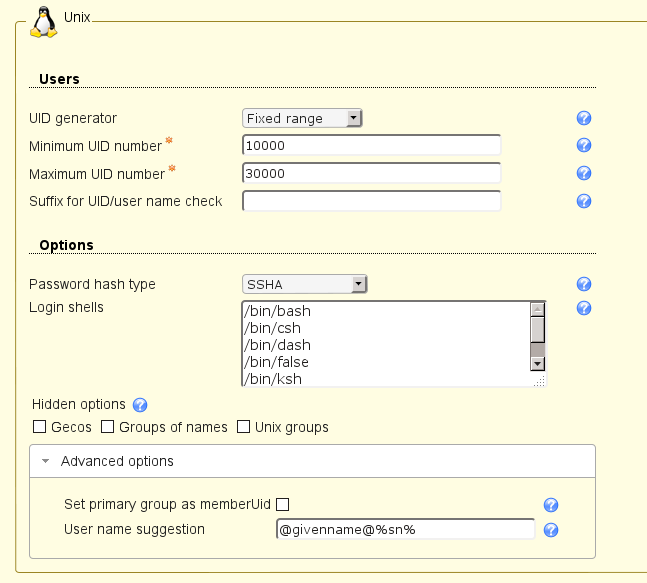This screenshot has height=583, width=647.
Task: Open the Password hash type dropdown
Action: [306, 284]
